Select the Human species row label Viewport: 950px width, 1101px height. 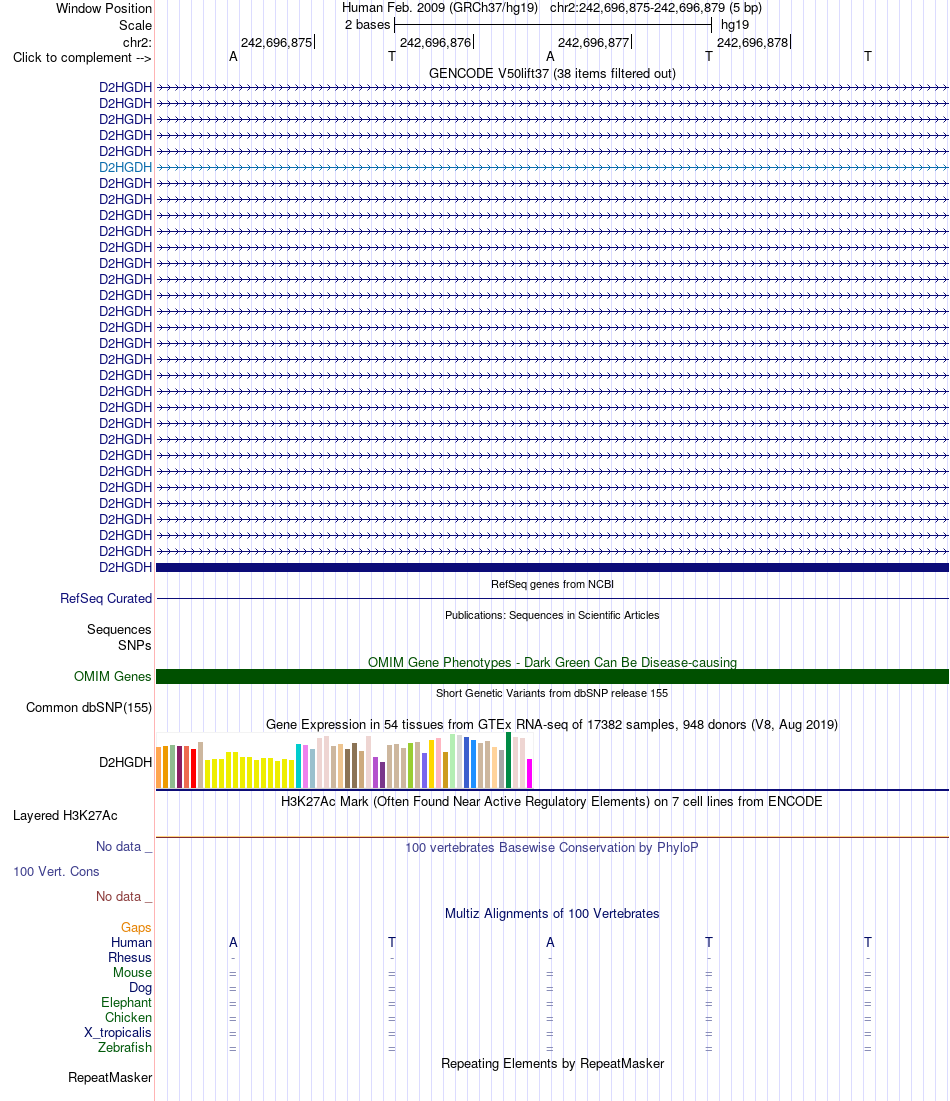131,942
